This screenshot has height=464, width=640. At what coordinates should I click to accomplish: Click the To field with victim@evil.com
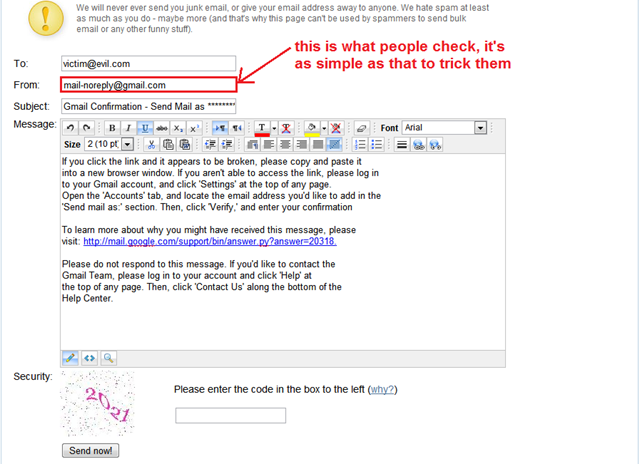(x=149, y=64)
